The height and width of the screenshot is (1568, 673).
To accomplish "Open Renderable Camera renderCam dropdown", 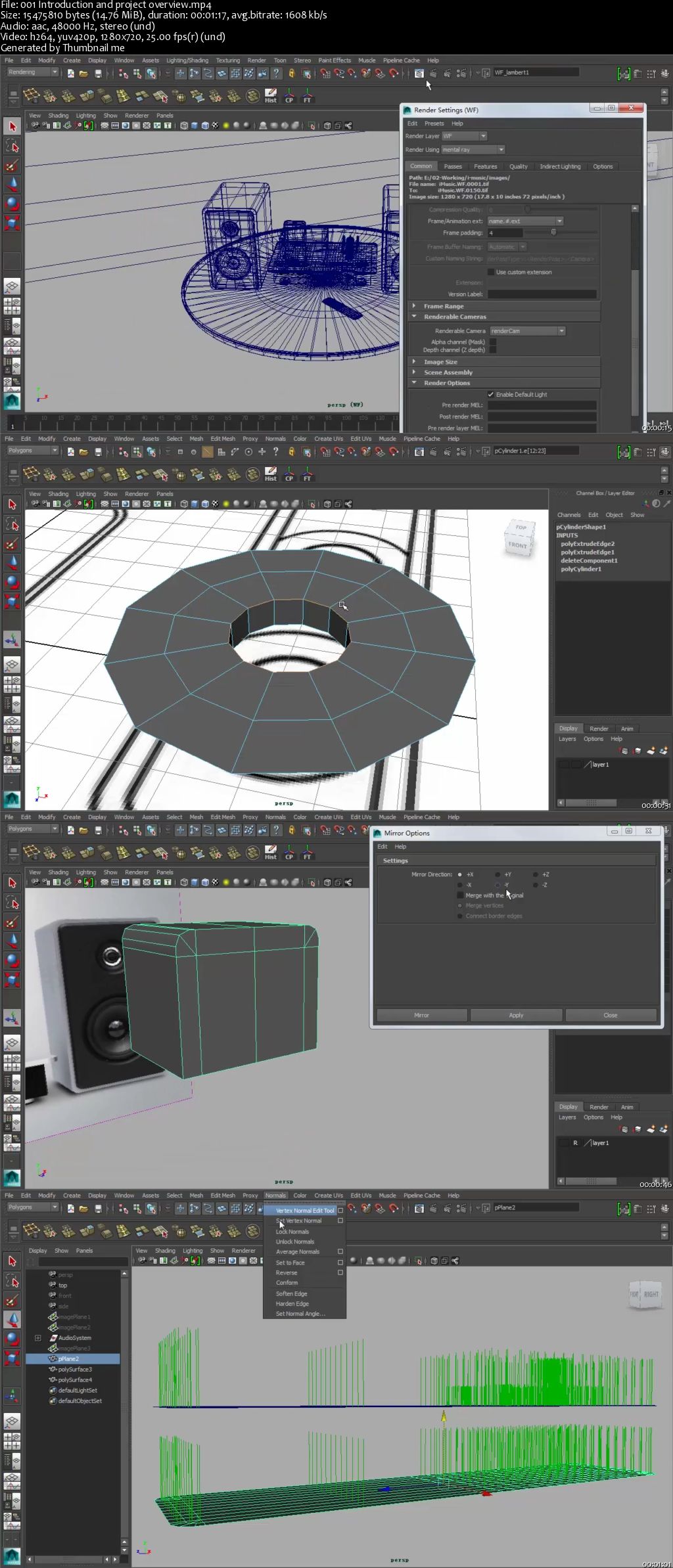I will click(528, 331).
